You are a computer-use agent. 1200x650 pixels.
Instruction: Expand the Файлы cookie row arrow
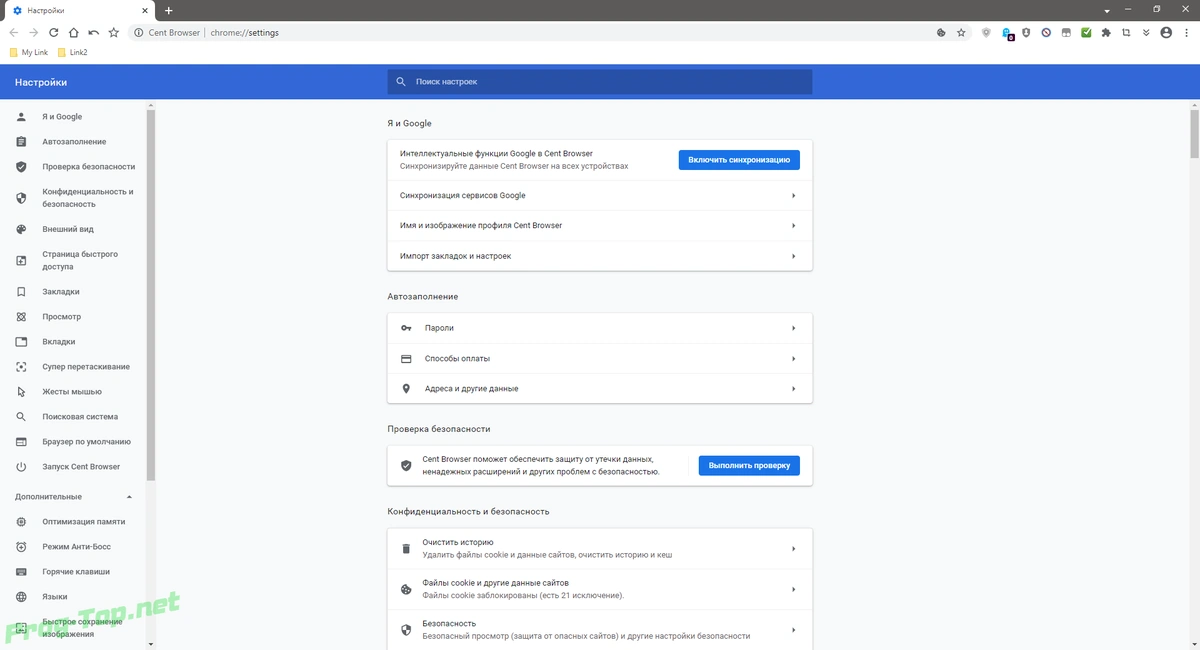[793, 589]
